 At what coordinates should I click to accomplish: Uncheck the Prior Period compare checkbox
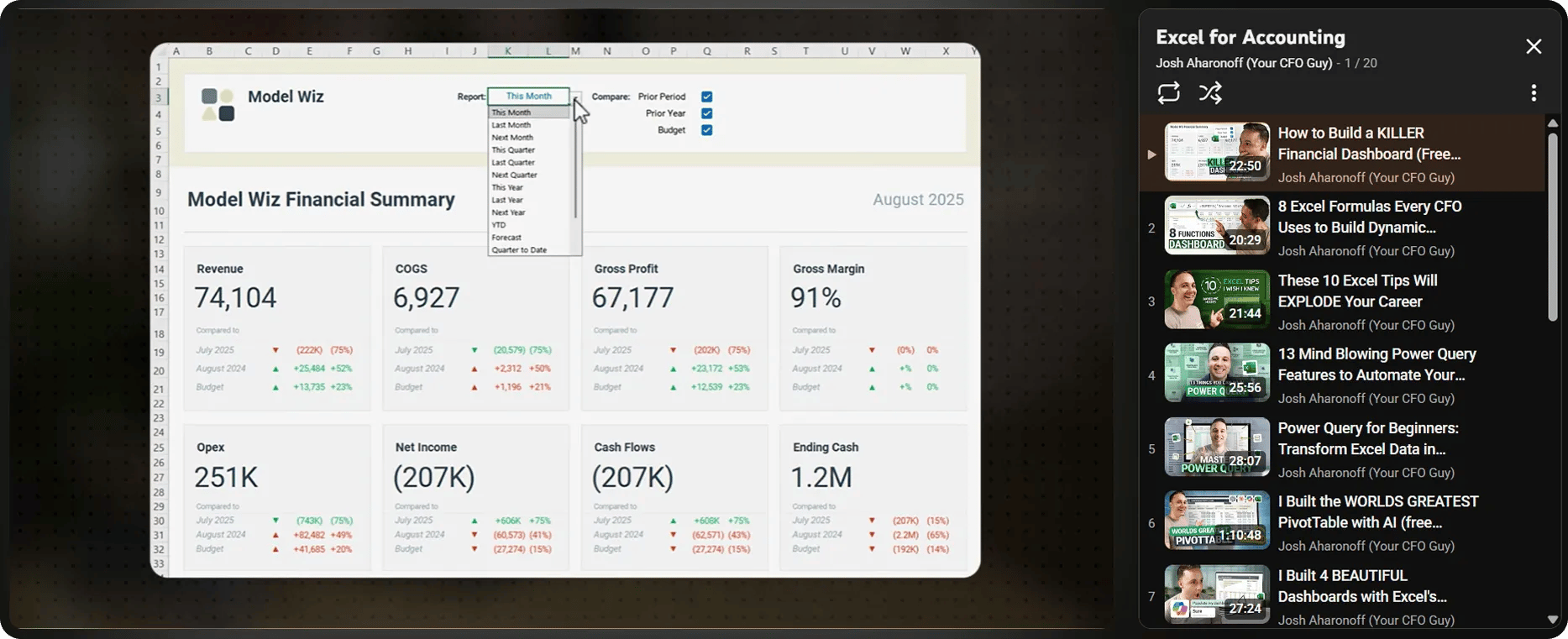point(706,97)
